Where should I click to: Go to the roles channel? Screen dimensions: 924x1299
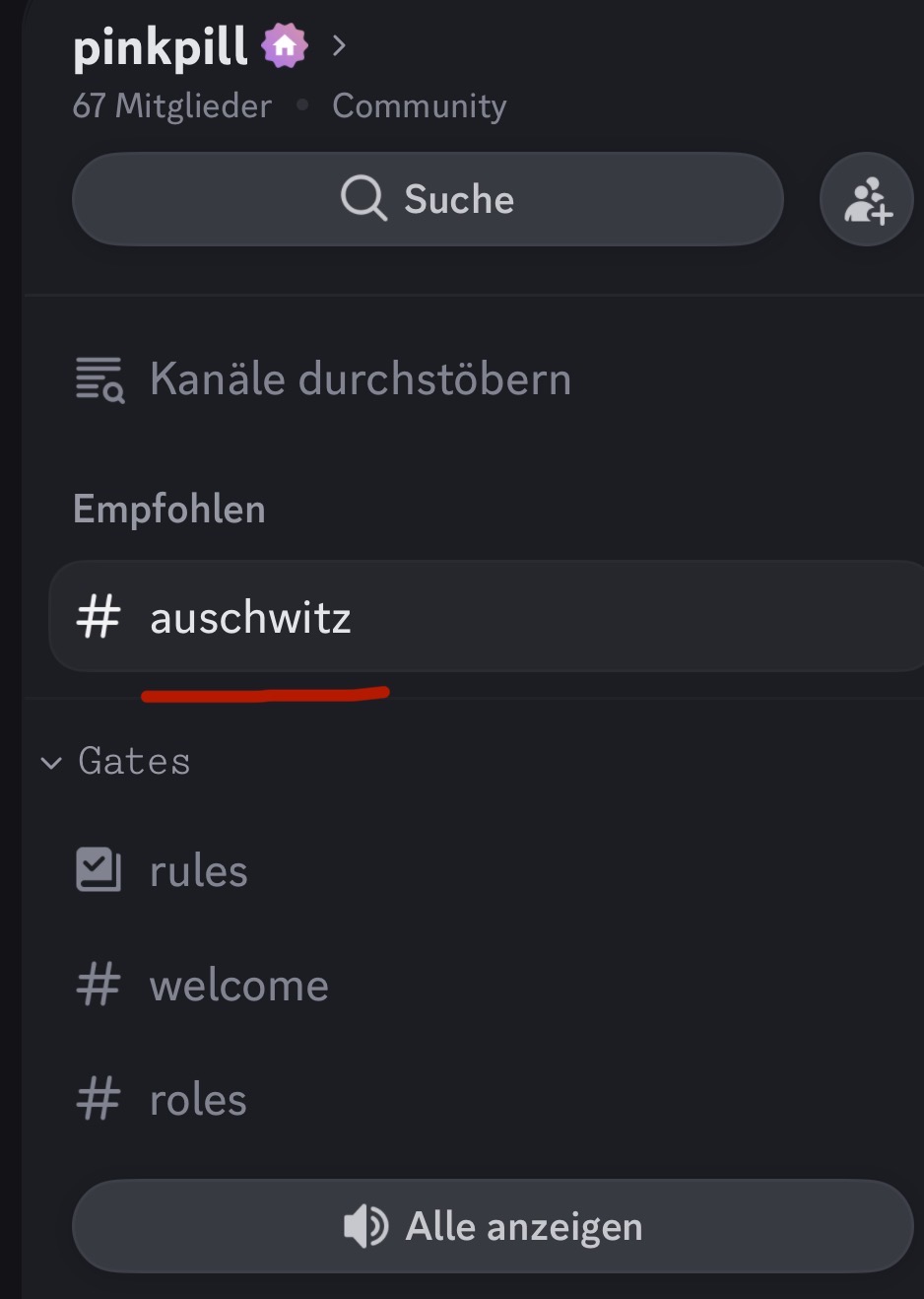(198, 1099)
